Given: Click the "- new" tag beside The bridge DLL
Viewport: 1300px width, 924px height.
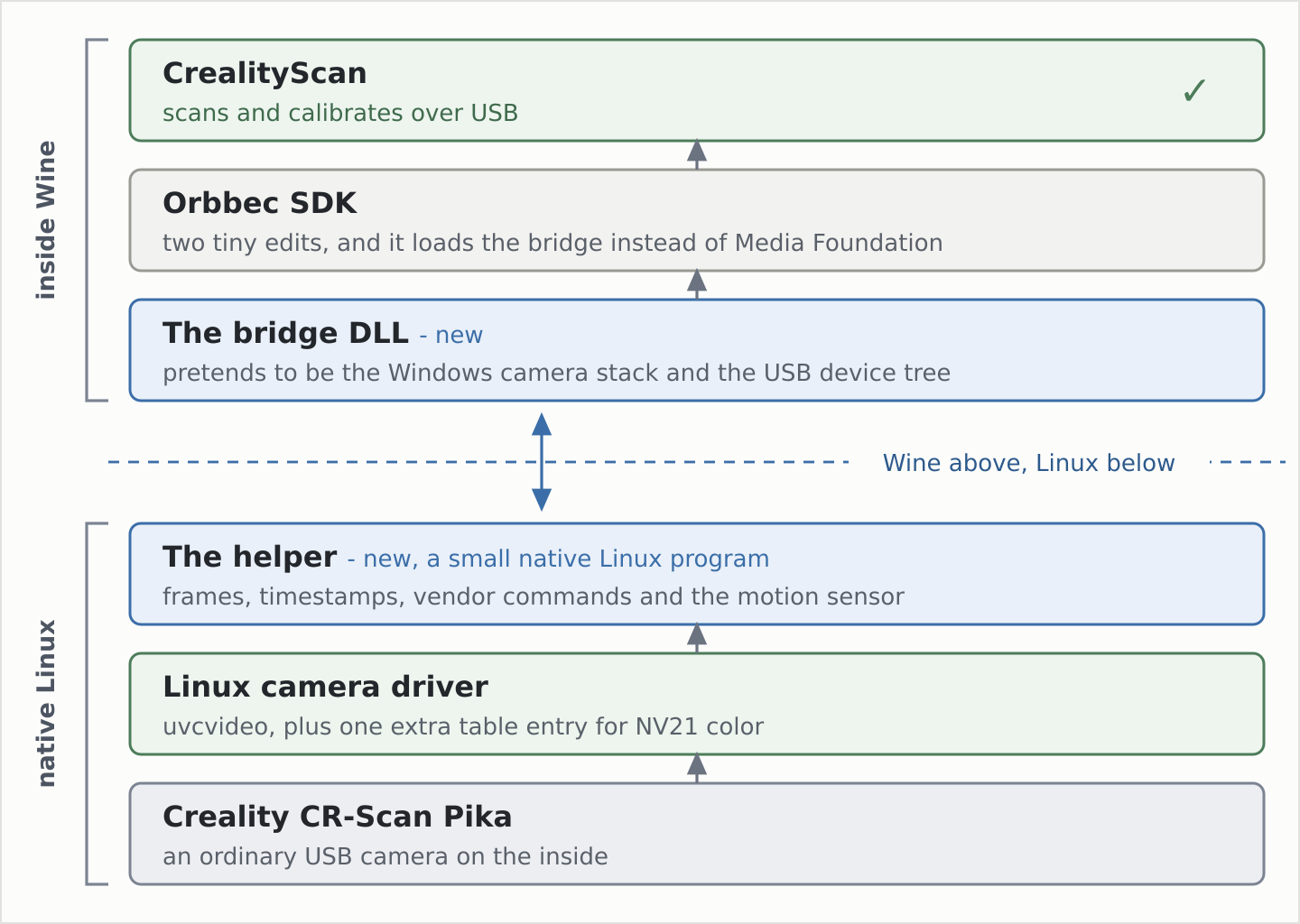Looking at the screenshot, I should point(450,336).
